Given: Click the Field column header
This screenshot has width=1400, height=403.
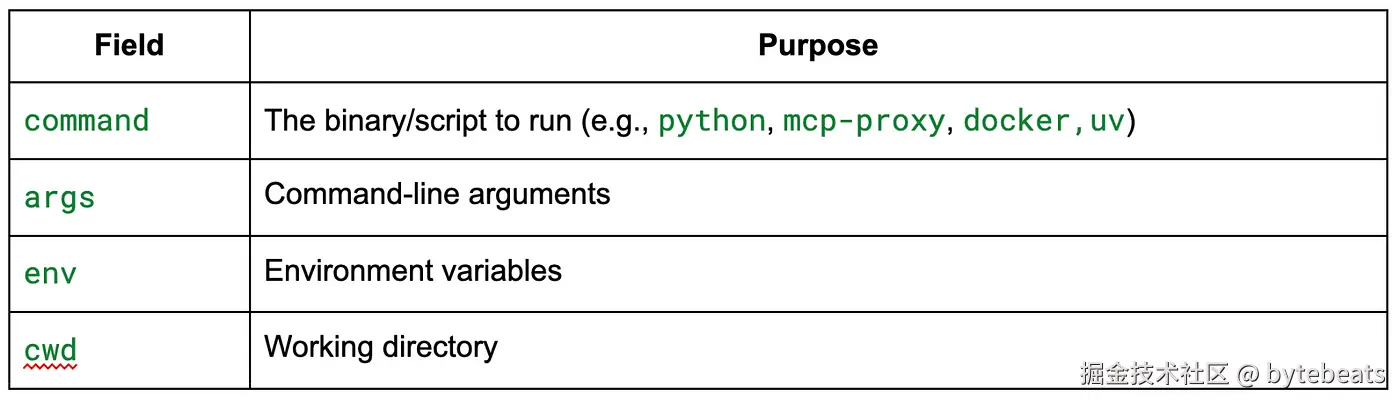Looking at the screenshot, I should 129,45.
